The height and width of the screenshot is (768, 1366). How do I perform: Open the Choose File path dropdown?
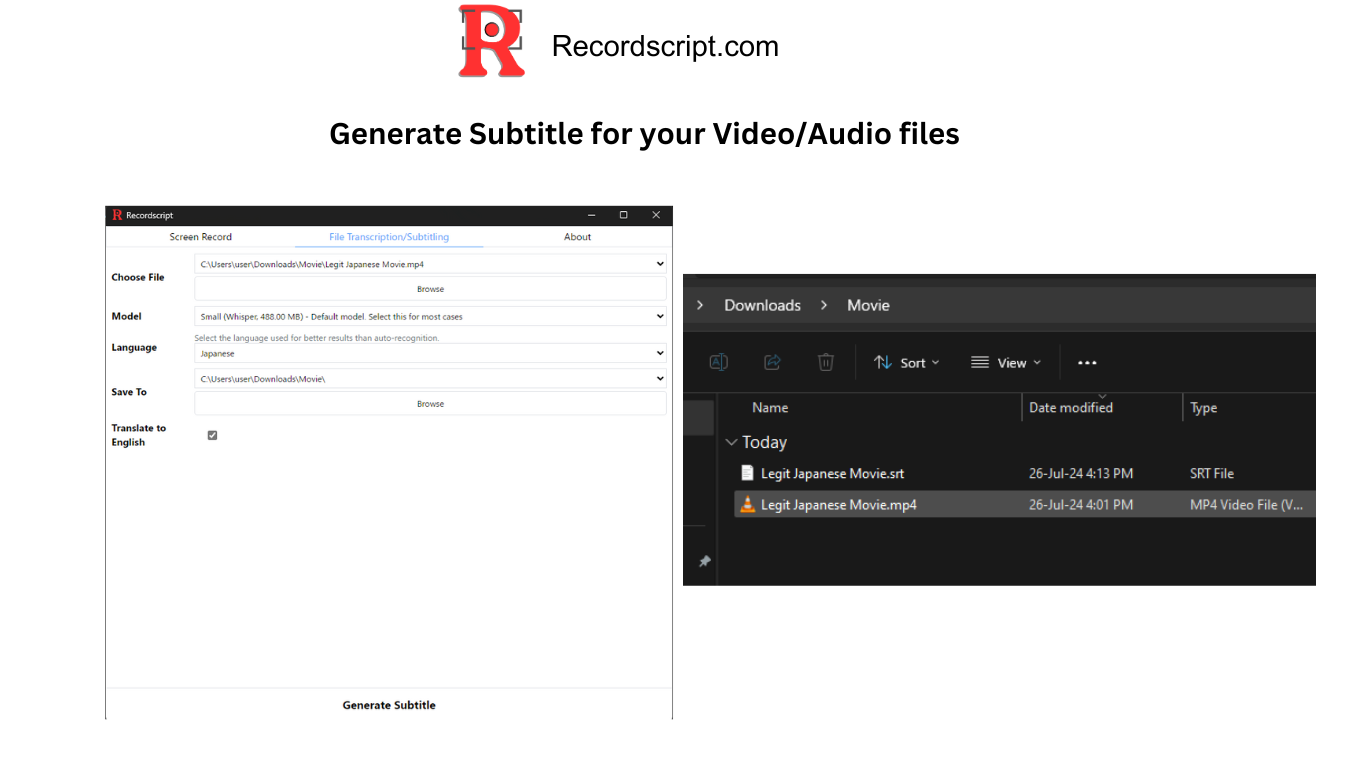[x=430, y=264]
